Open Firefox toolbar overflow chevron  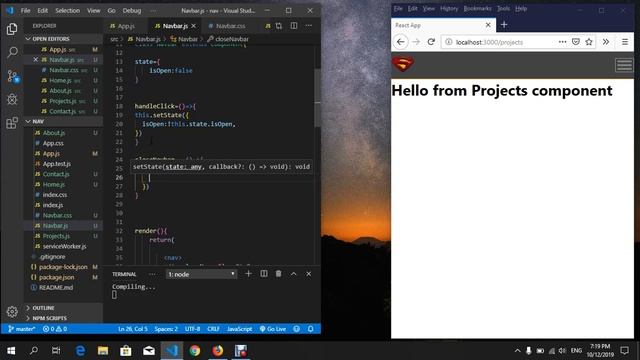[x=606, y=42]
